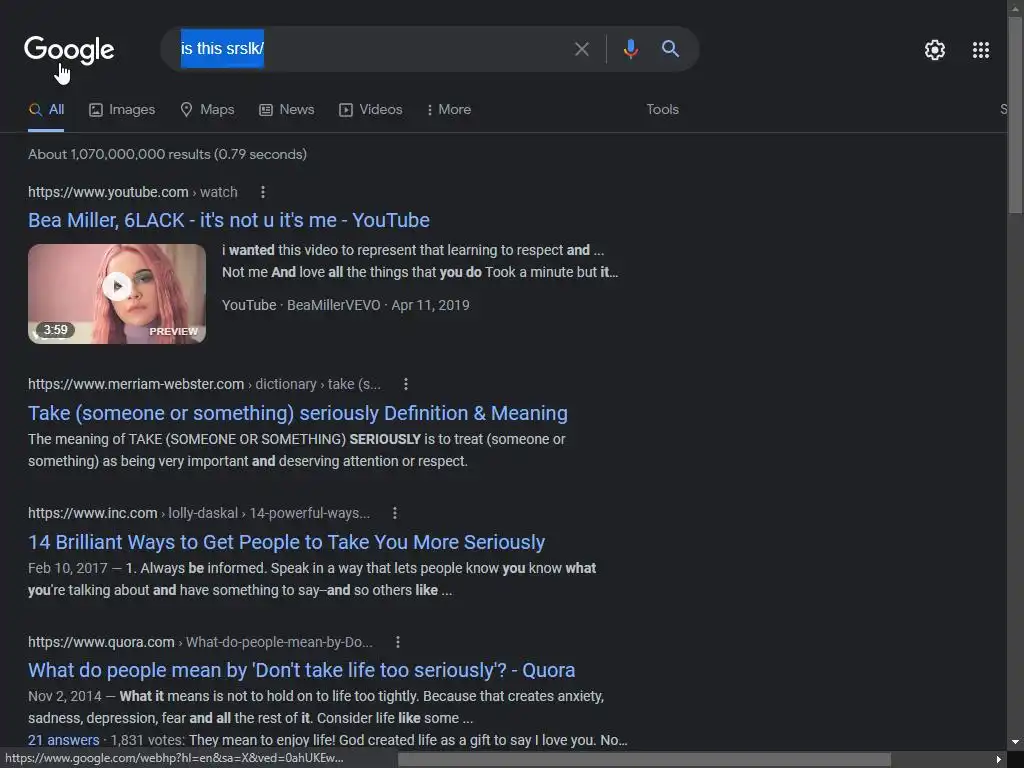Open the 21 answers link
This screenshot has height=768, width=1024.
click(x=63, y=740)
